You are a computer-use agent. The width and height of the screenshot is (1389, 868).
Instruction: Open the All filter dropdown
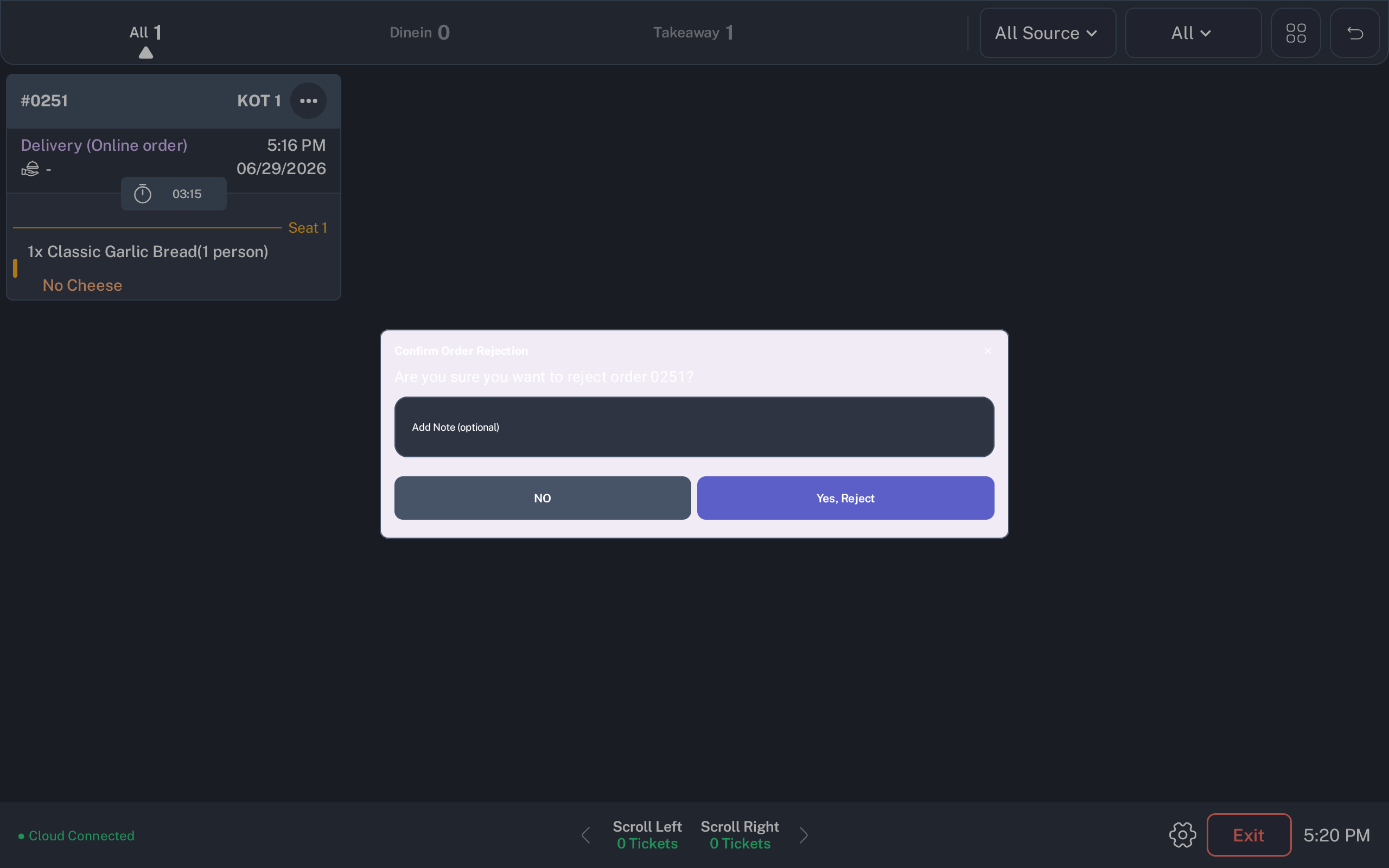pos(1193,33)
